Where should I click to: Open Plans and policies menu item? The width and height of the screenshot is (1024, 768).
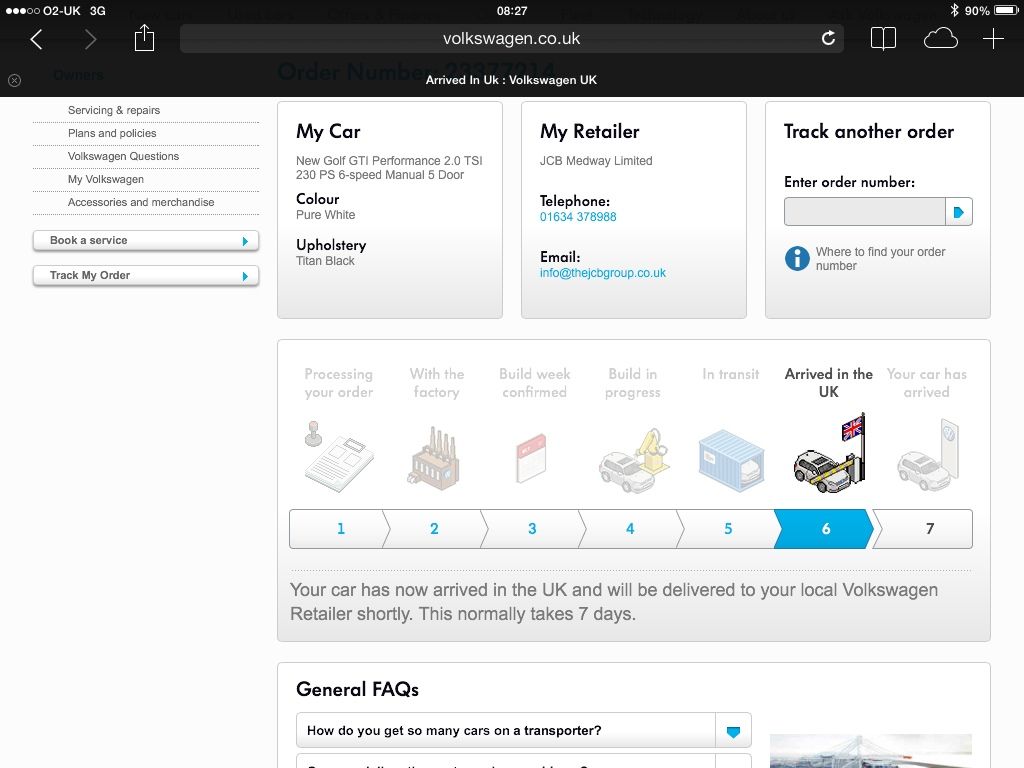point(112,133)
